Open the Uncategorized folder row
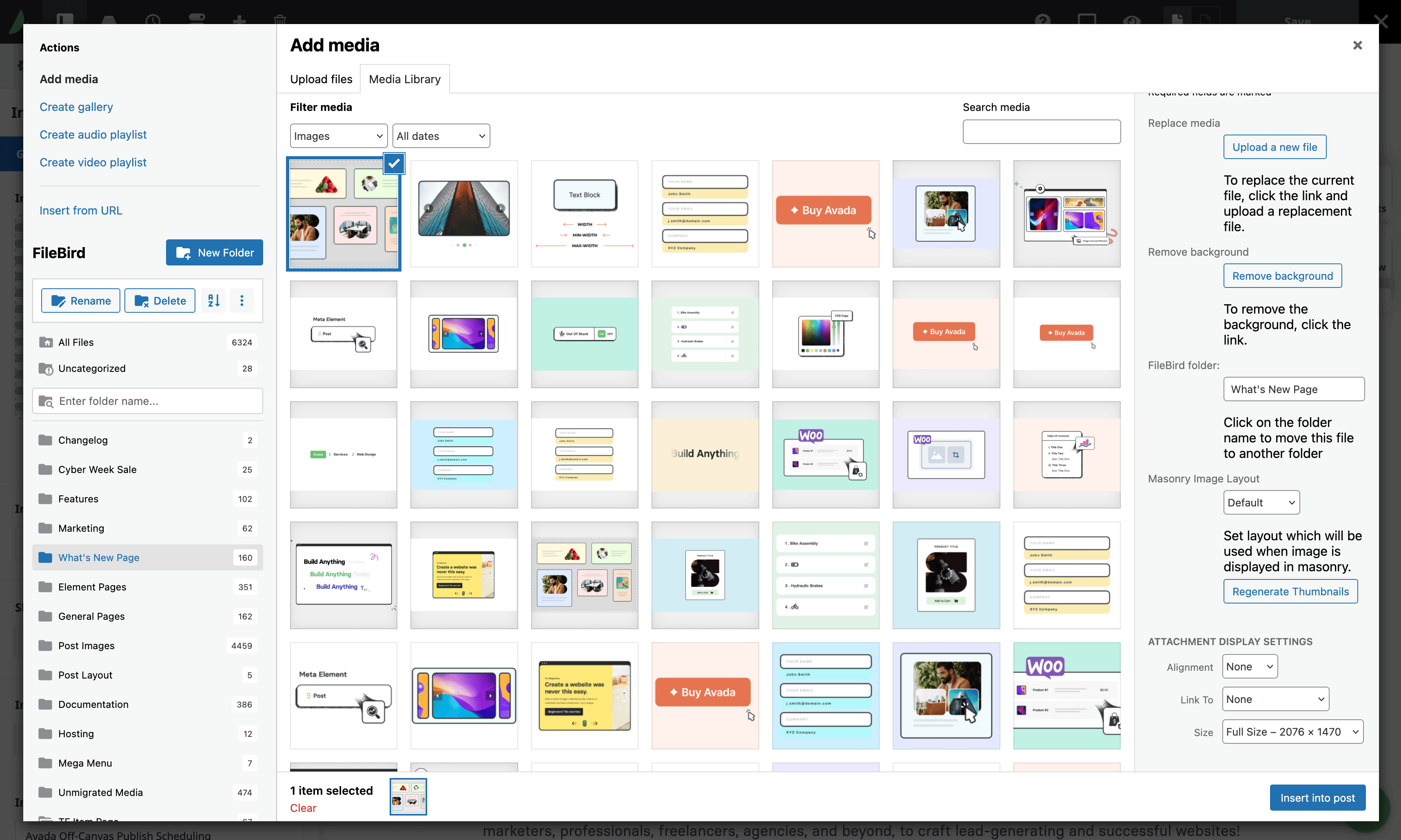1401x840 pixels. [147, 369]
